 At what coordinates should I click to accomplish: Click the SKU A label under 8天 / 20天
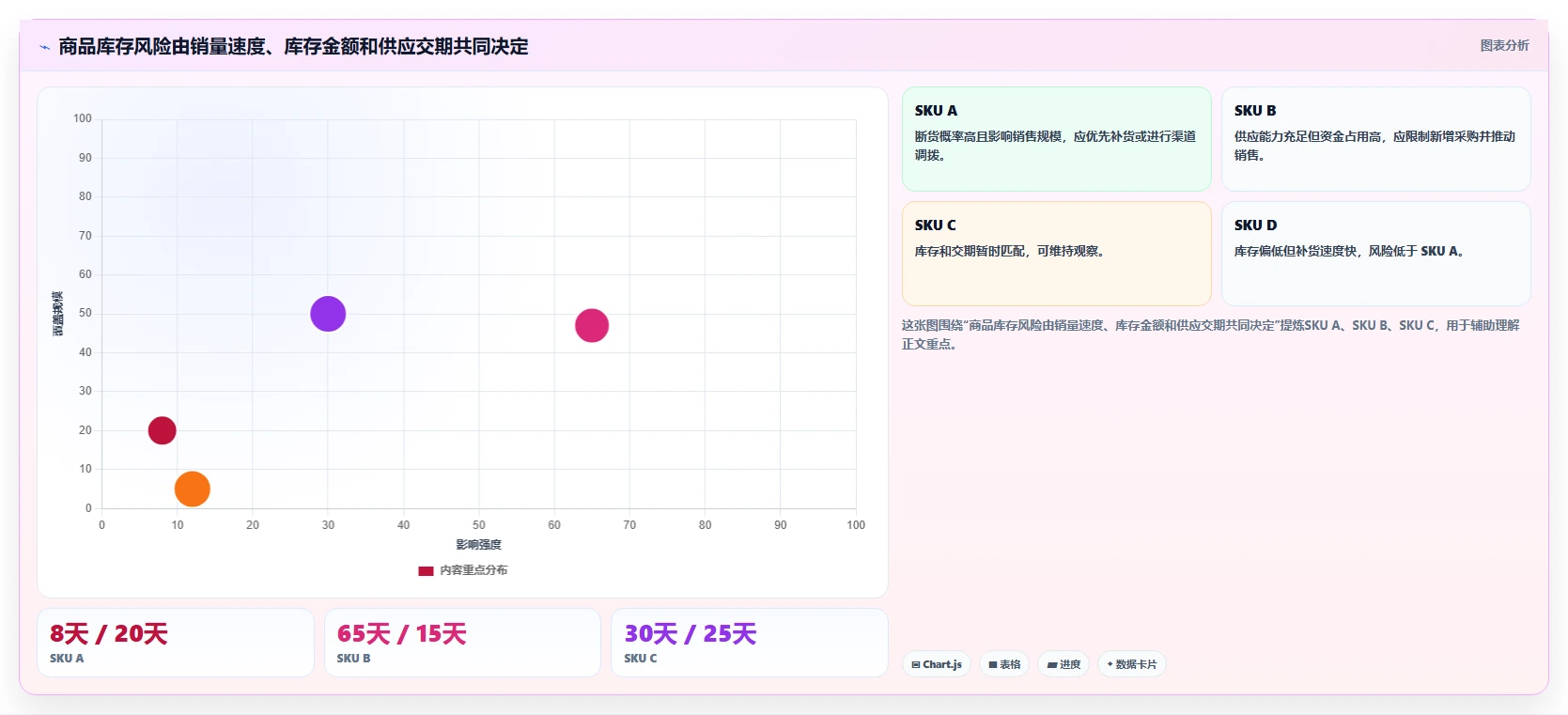click(67, 659)
